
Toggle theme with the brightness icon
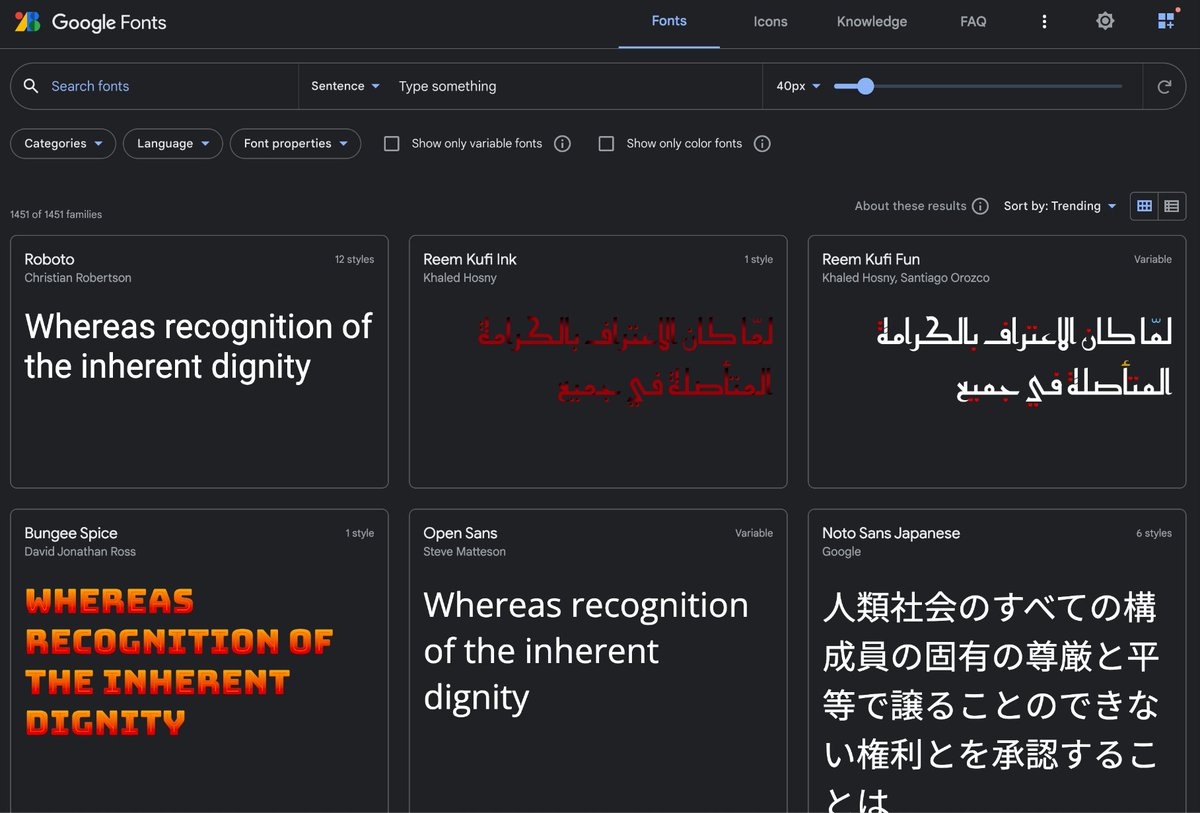[x=1105, y=21]
